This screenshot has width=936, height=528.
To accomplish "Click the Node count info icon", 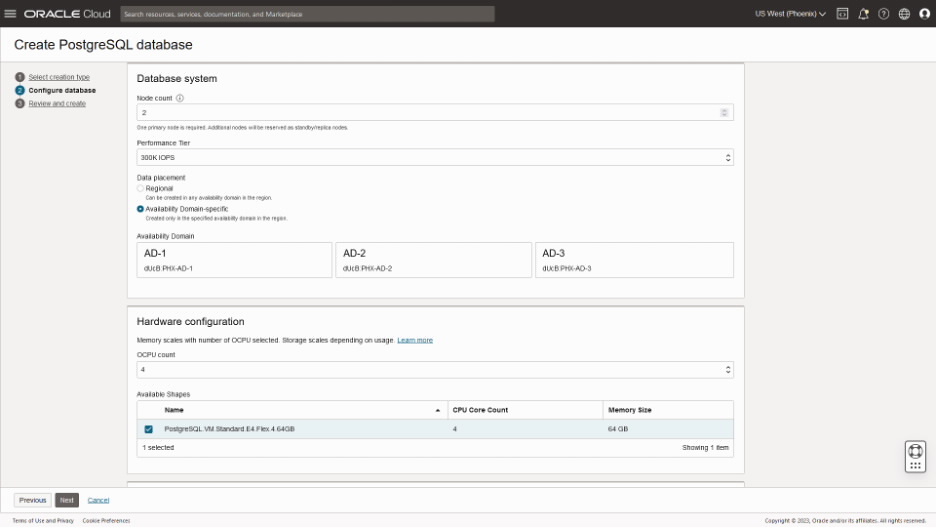I will point(180,98).
